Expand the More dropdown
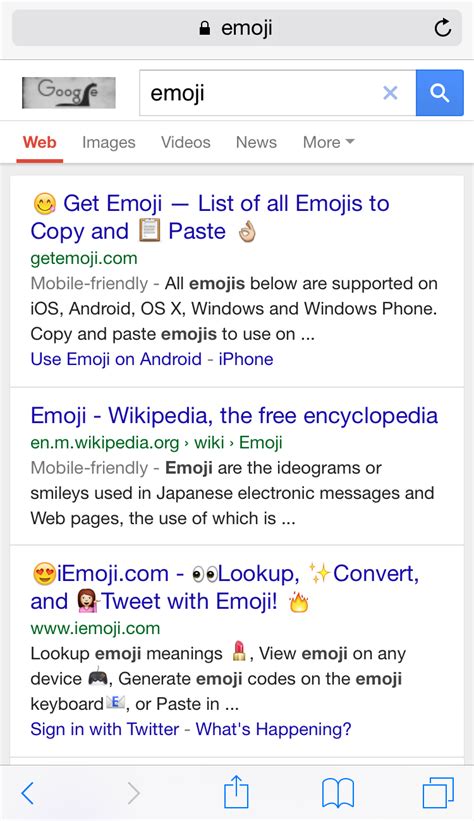Image resolution: width=474 pixels, height=821 pixels. pyautogui.click(x=328, y=142)
